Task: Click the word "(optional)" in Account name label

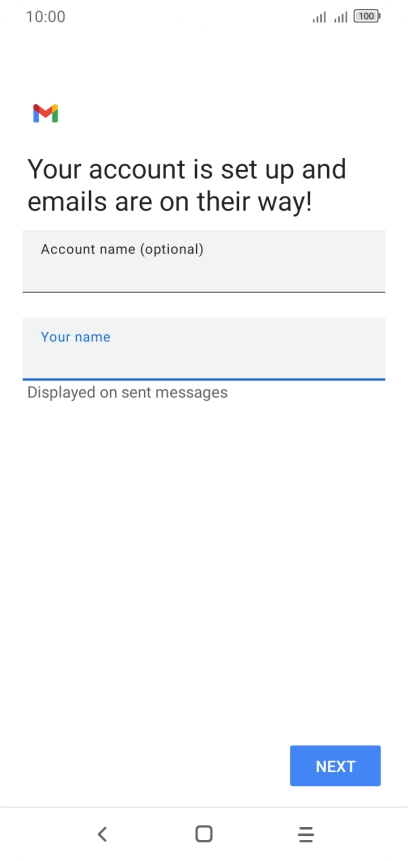Action: (171, 250)
